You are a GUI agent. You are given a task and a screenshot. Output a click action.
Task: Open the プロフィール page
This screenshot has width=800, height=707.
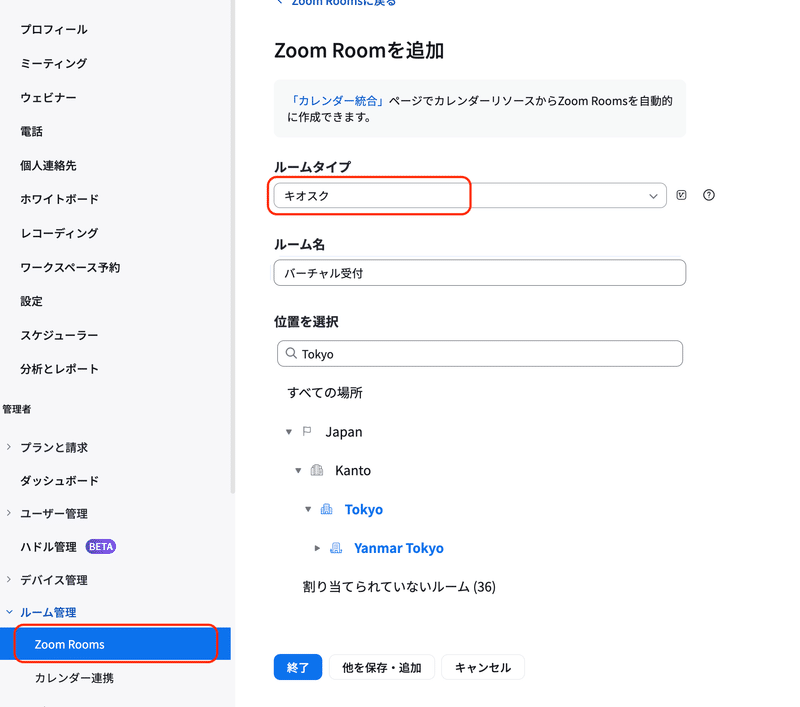[x=54, y=30]
